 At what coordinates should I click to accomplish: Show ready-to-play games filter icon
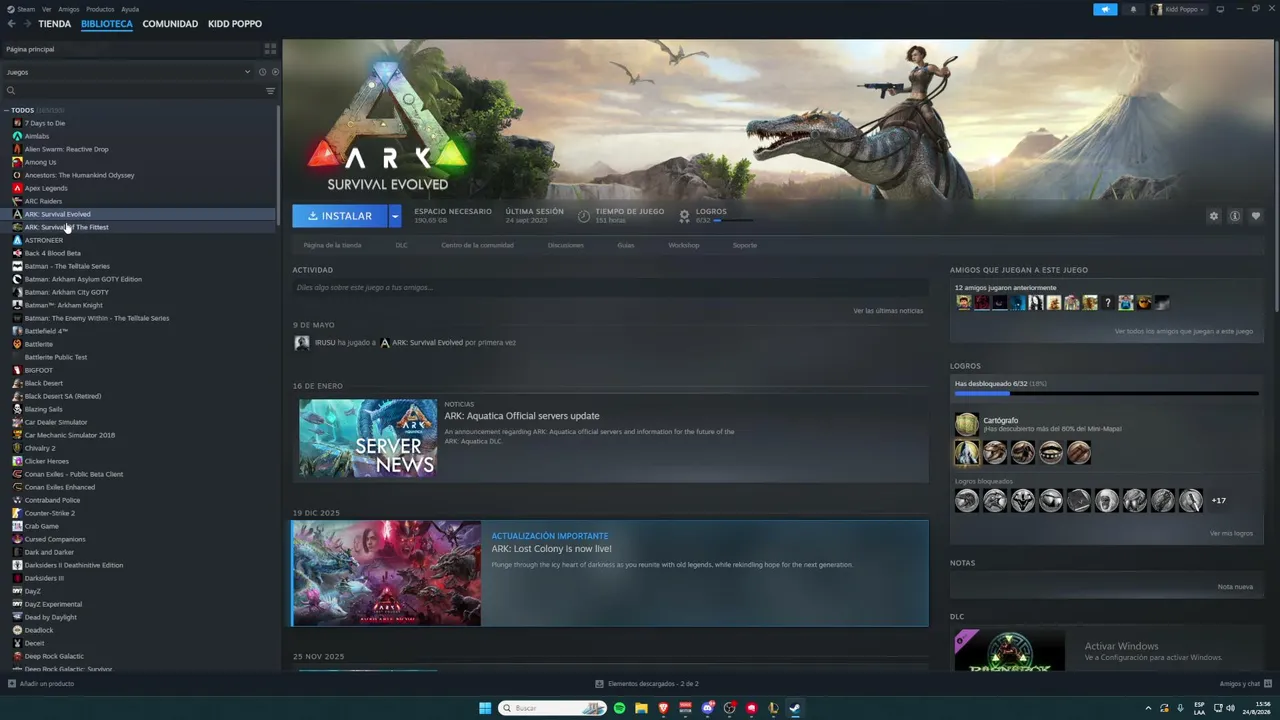pyautogui.click(x=275, y=72)
